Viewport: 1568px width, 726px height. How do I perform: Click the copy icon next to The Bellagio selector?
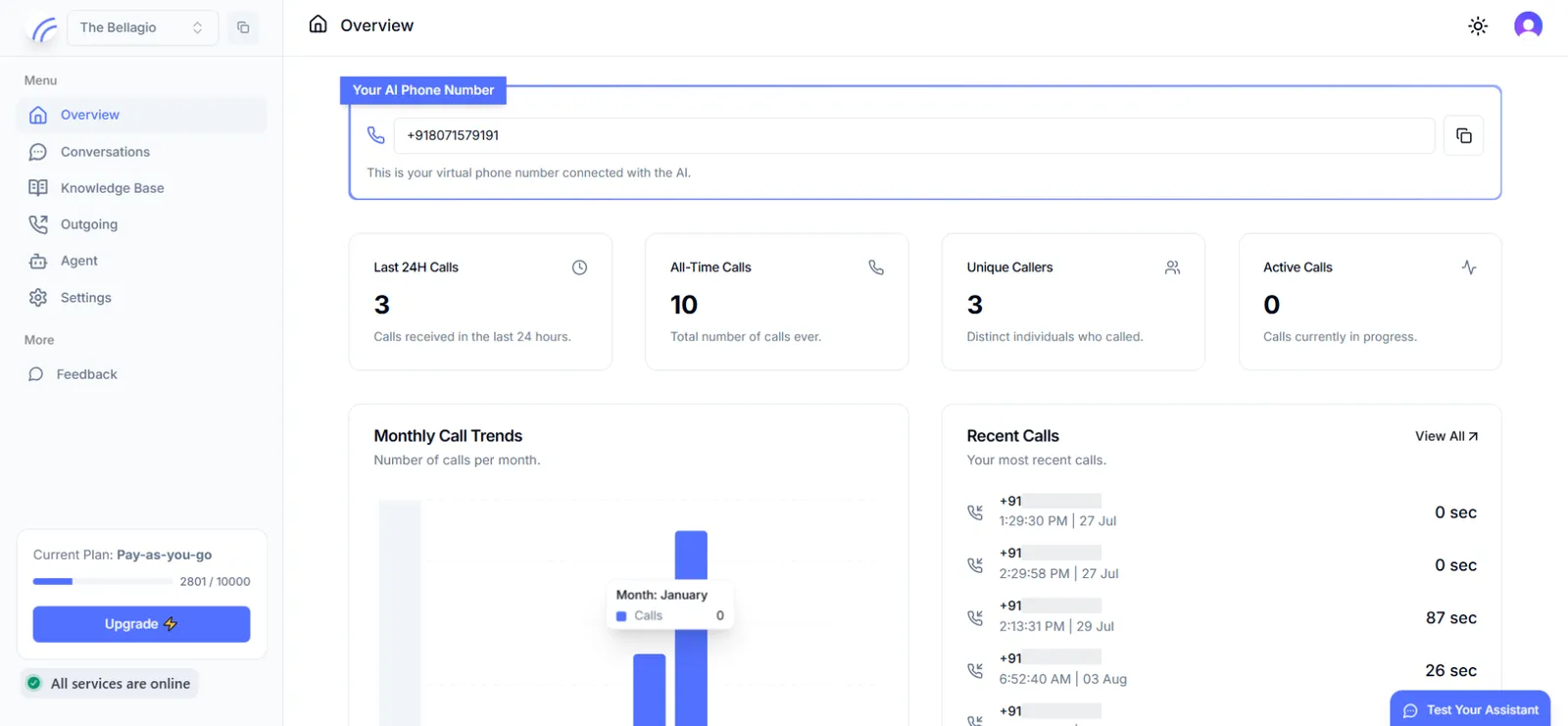point(243,27)
